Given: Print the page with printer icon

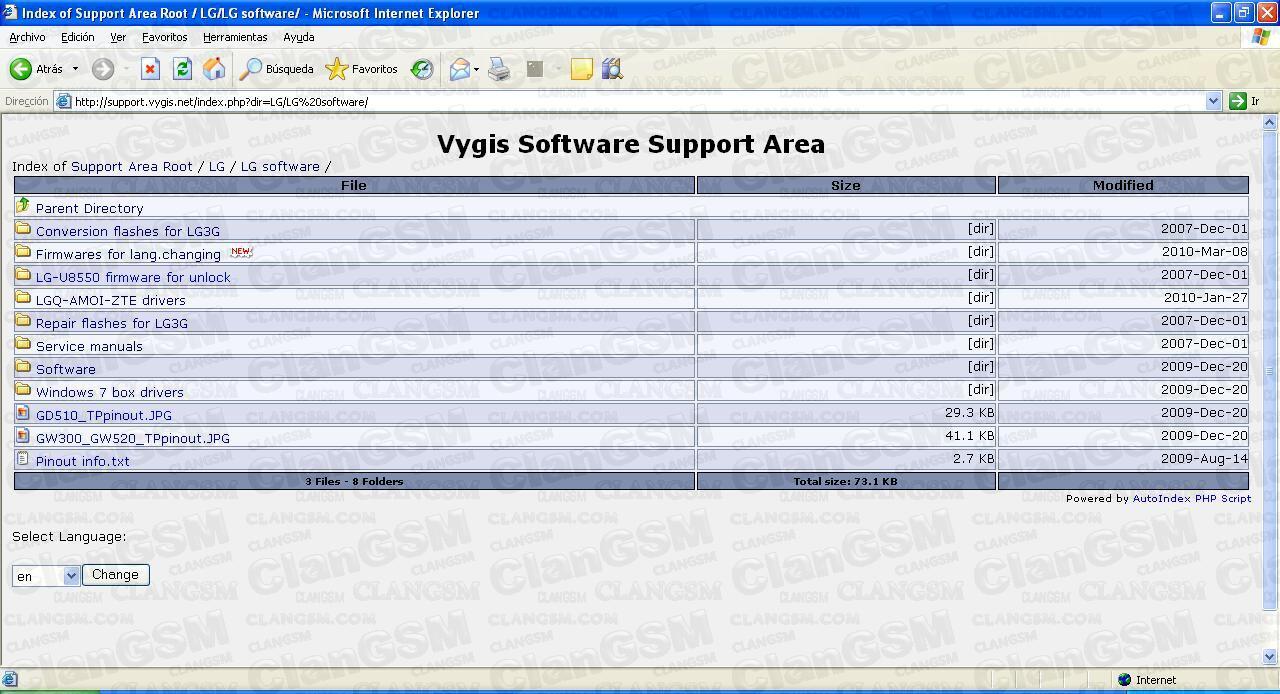Looking at the screenshot, I should 500,69.
